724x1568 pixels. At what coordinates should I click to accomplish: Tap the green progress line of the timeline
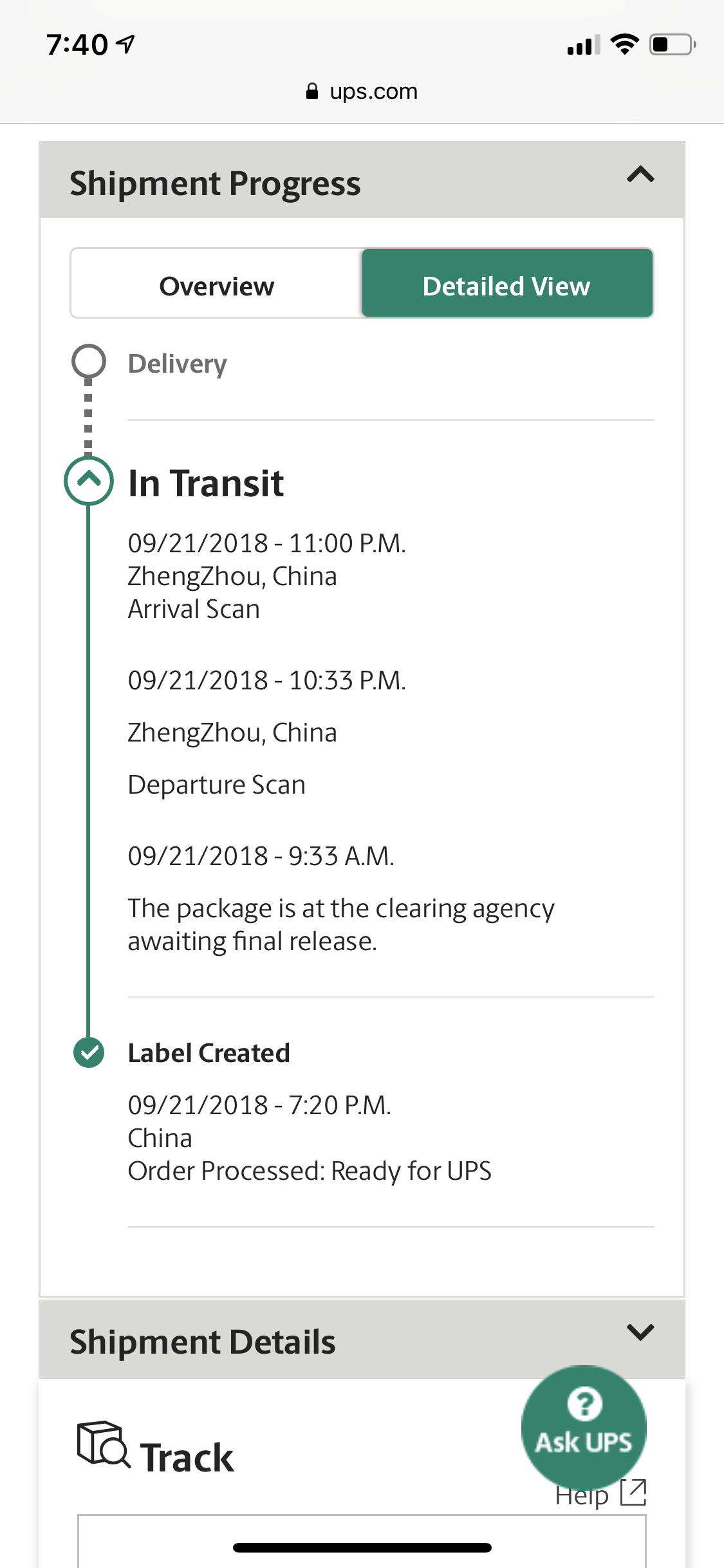click(88, 771)
